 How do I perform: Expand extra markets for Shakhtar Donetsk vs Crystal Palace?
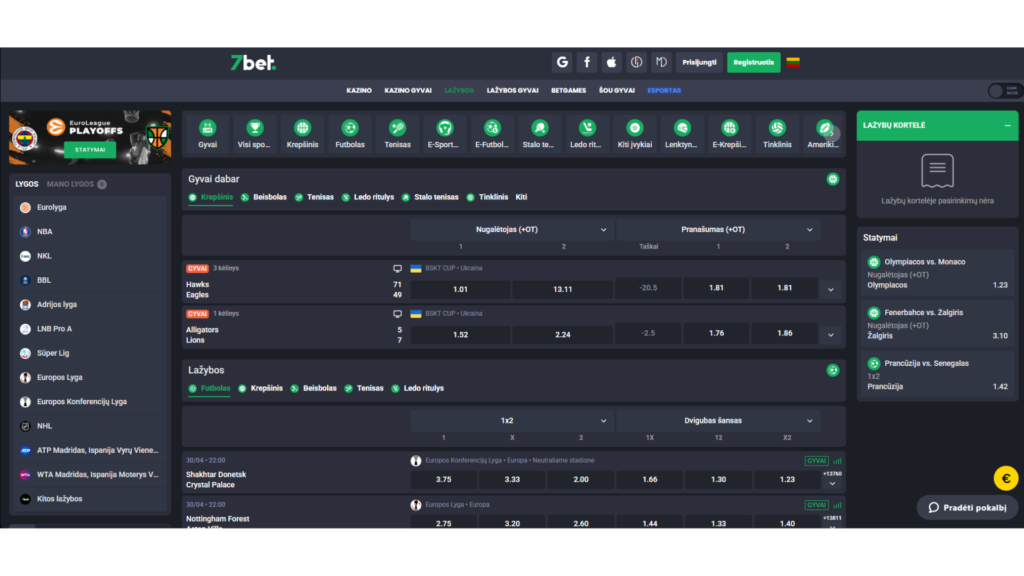pyautogui.click(x=832, y=480)
